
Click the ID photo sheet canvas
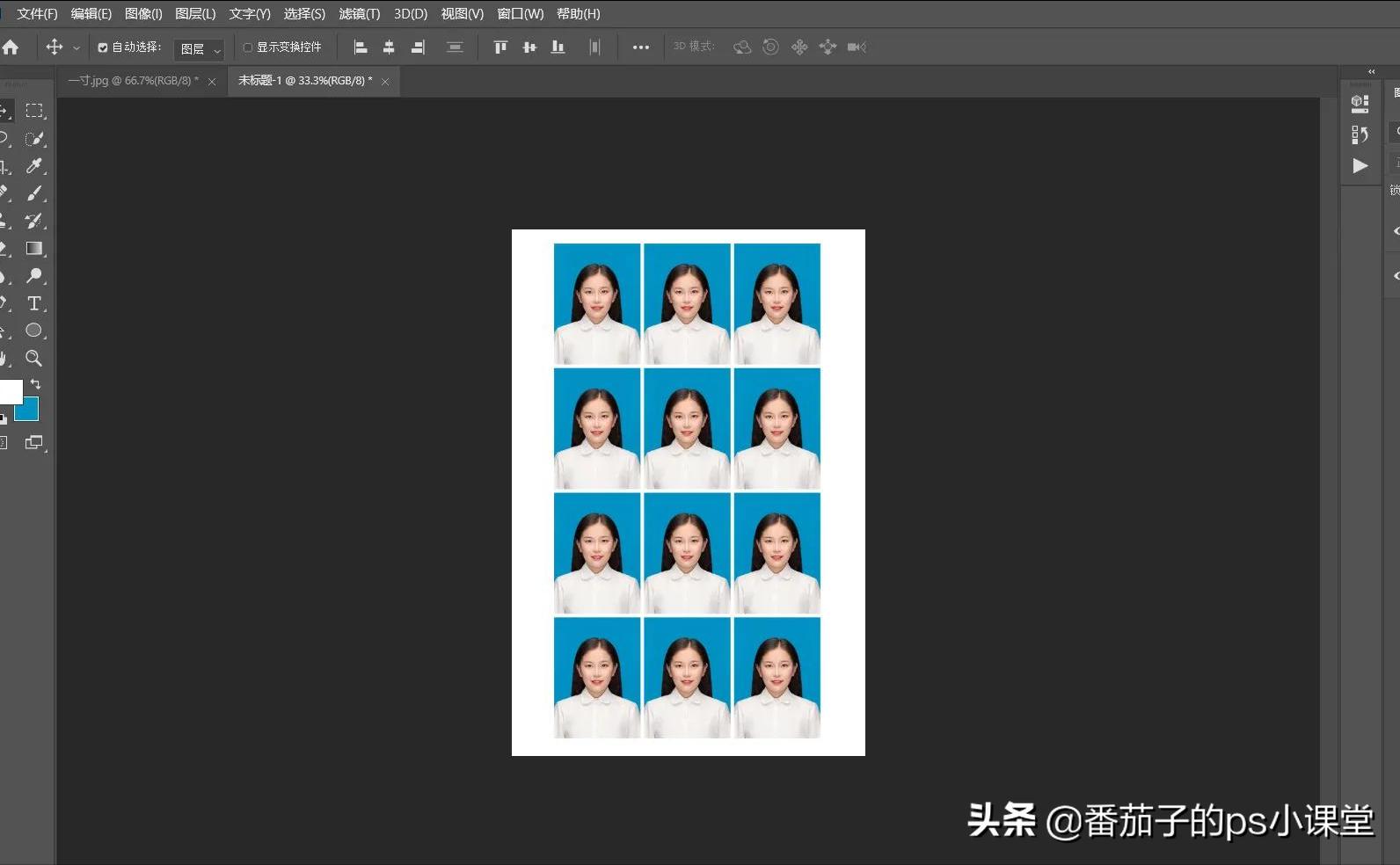[x=689, y=492]
